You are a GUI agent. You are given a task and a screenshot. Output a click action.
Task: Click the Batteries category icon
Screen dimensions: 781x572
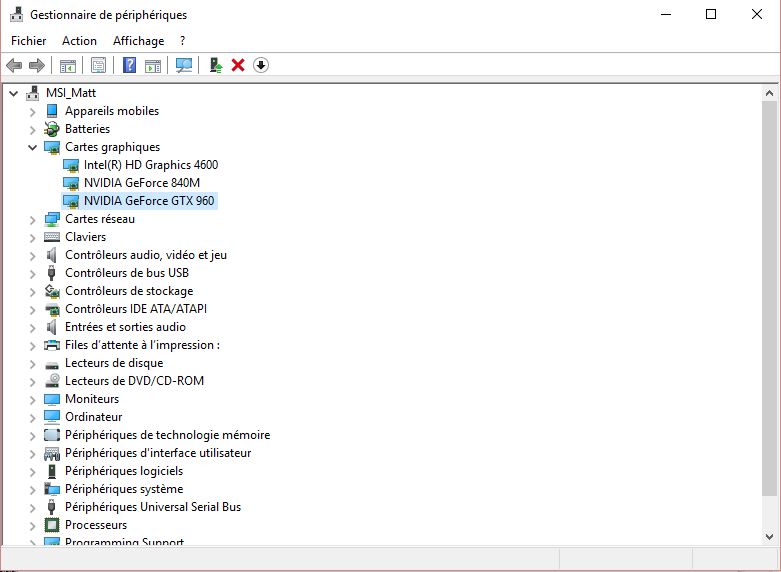[x=52, y=129]
